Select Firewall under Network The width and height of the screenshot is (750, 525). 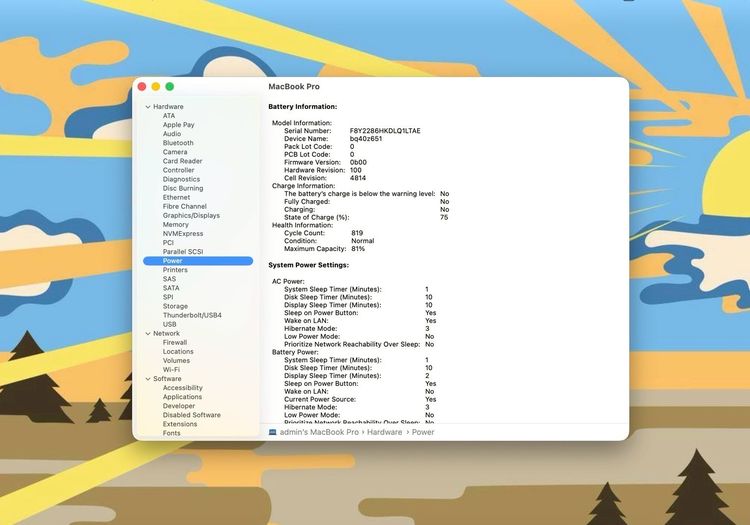click(x=175, y=343)
